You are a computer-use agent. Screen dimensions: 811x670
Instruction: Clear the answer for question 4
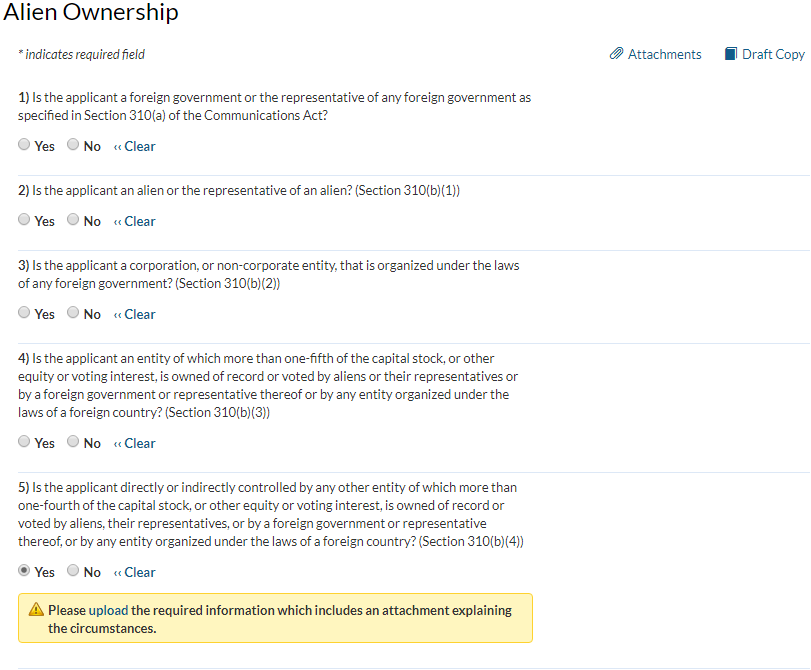(x=136, y=443)
